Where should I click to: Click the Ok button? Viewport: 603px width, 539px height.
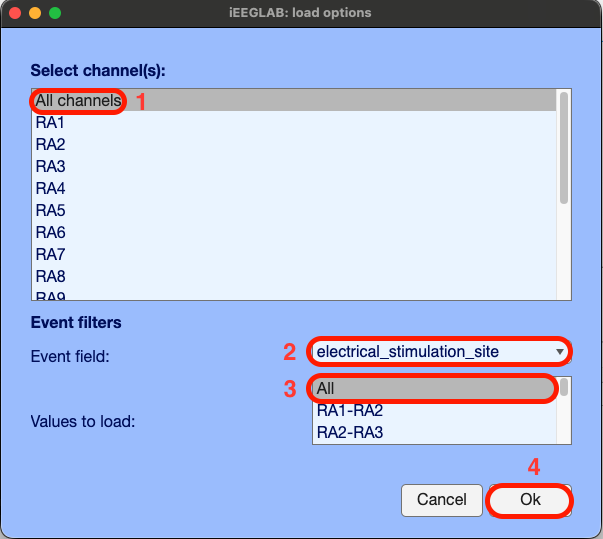pos(530,500)
